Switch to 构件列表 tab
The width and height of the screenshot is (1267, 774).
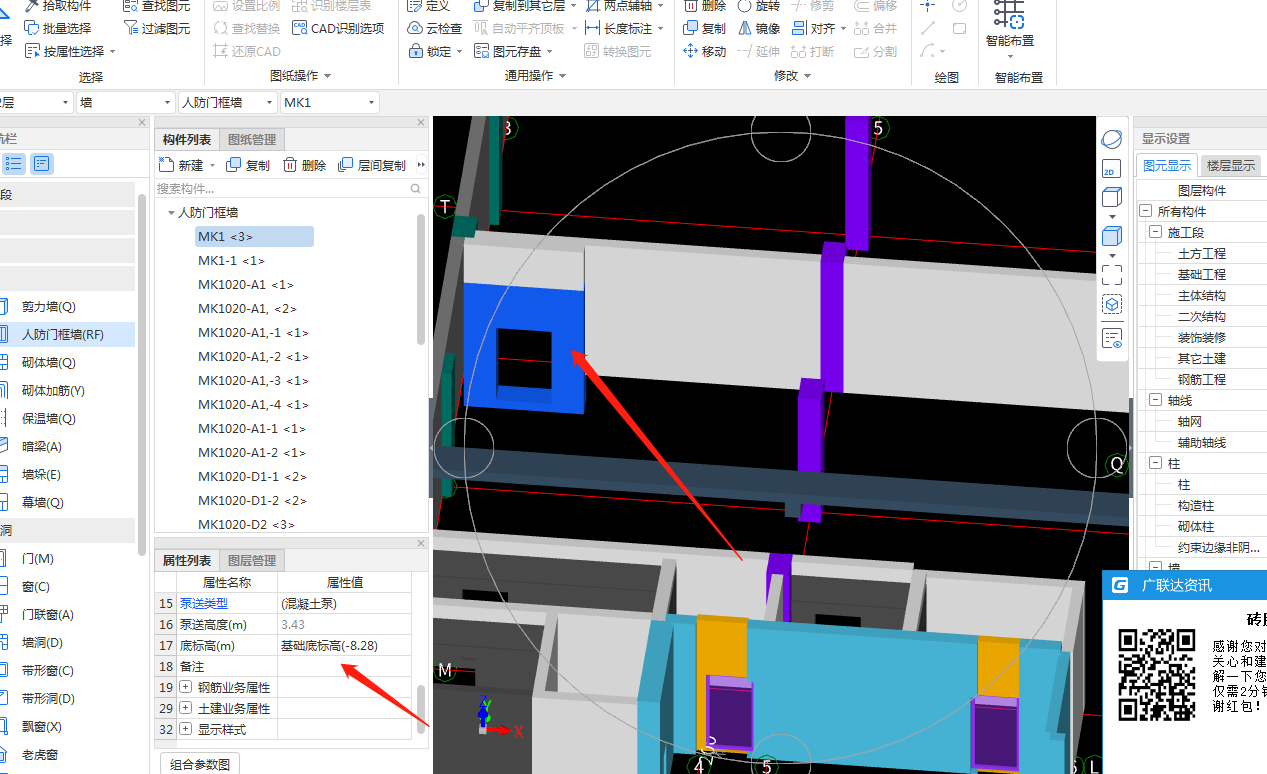click(187, 139)
